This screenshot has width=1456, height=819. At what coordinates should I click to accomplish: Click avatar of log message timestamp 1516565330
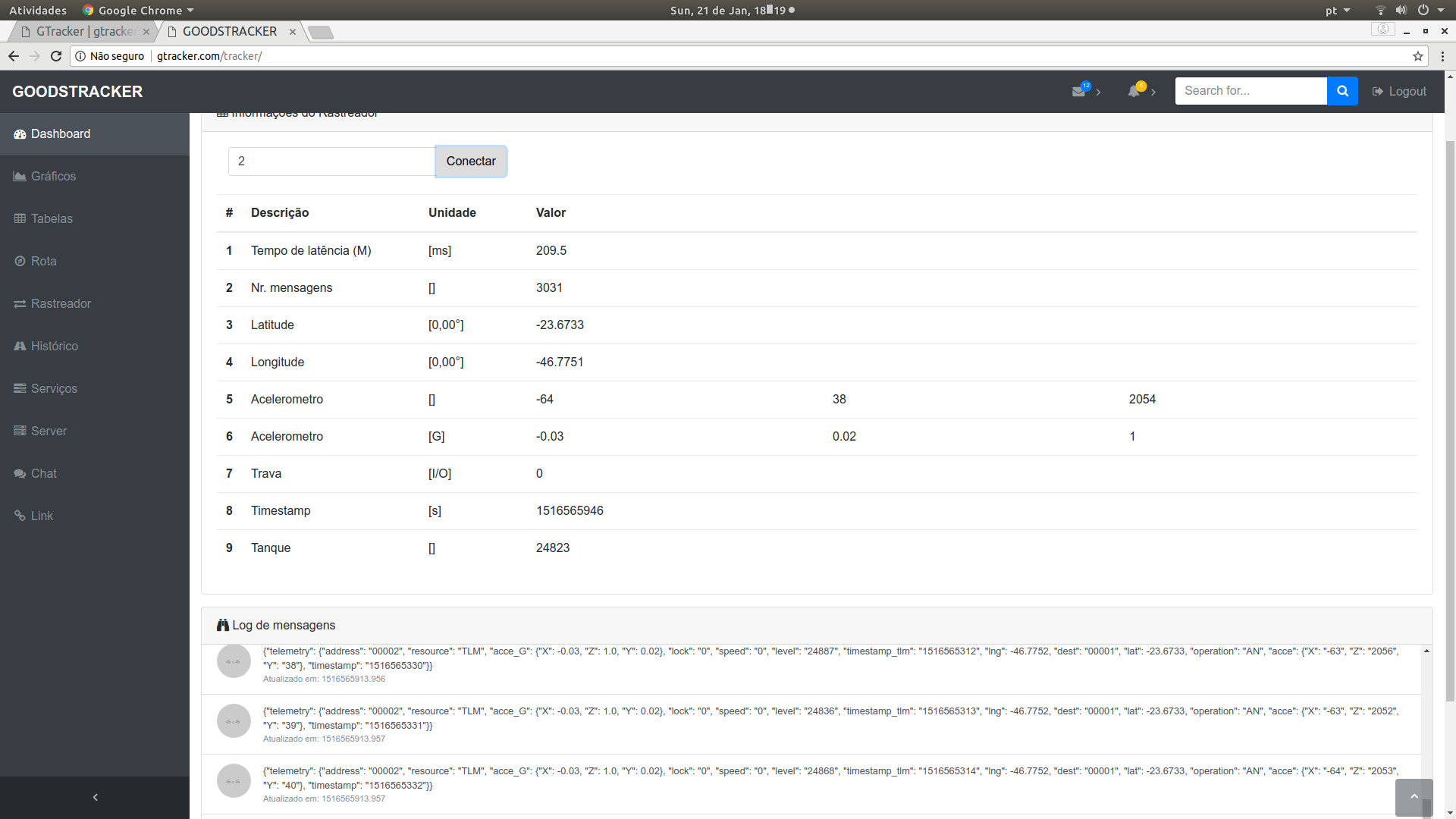[x=234, y=661]
